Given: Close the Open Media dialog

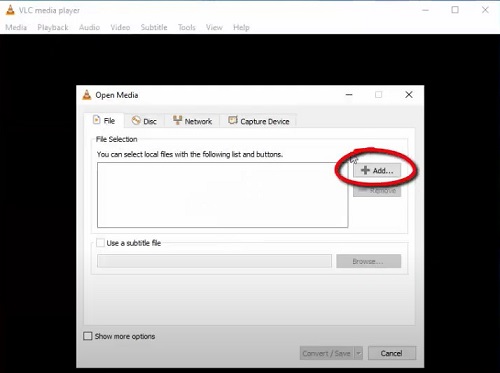Looking at the screenshot, I should 409,95.
